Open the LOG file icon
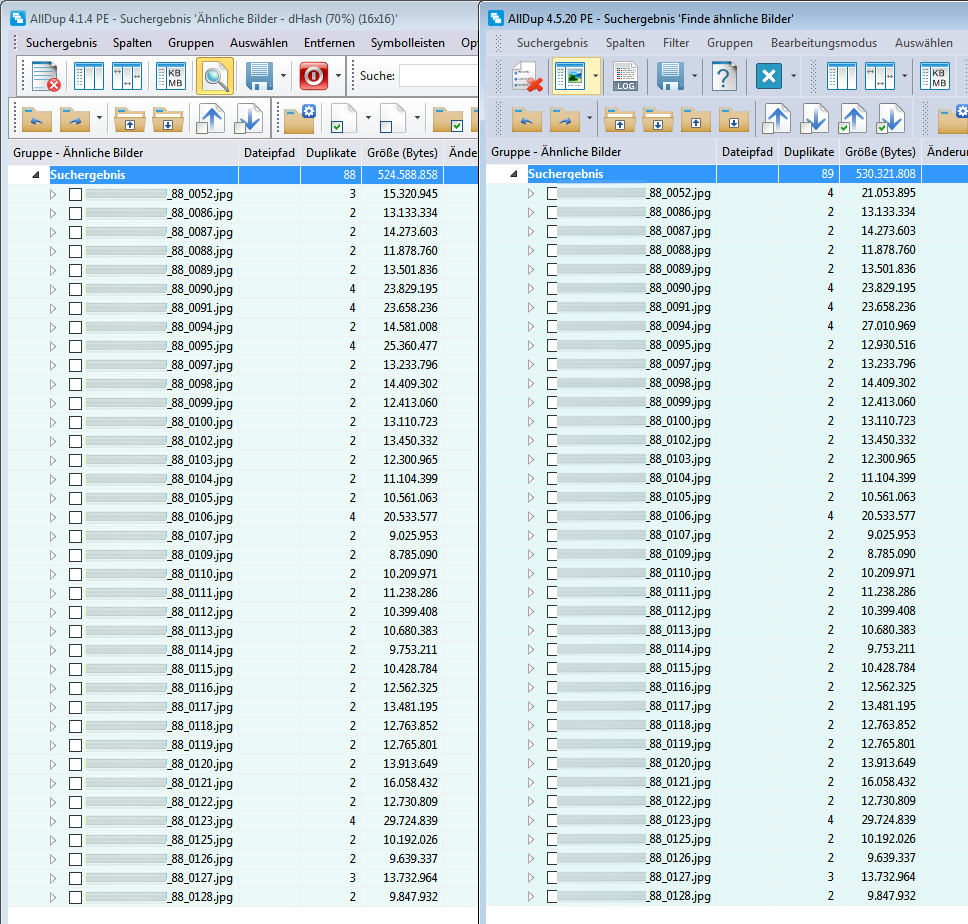 625,77
